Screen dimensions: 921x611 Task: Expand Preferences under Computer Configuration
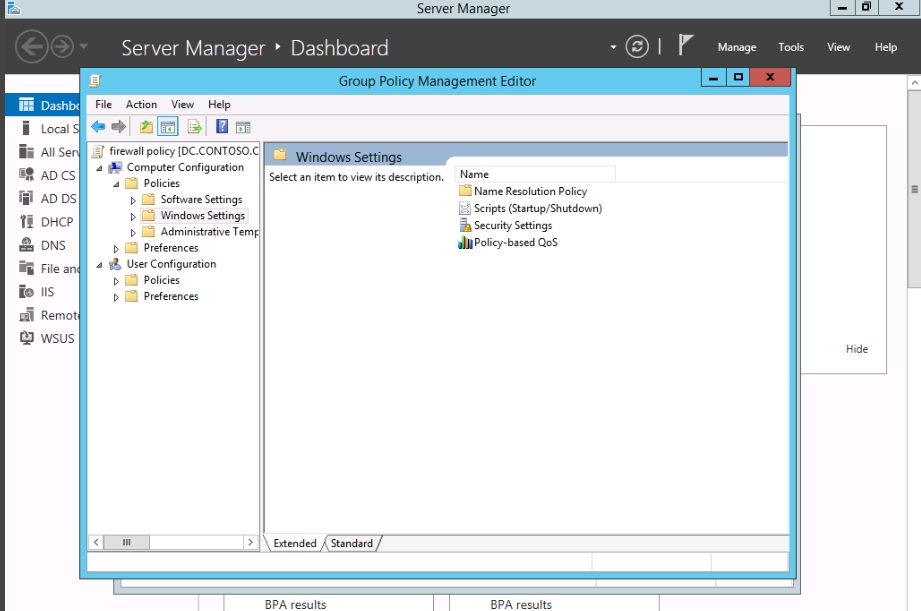click(116, 249)
